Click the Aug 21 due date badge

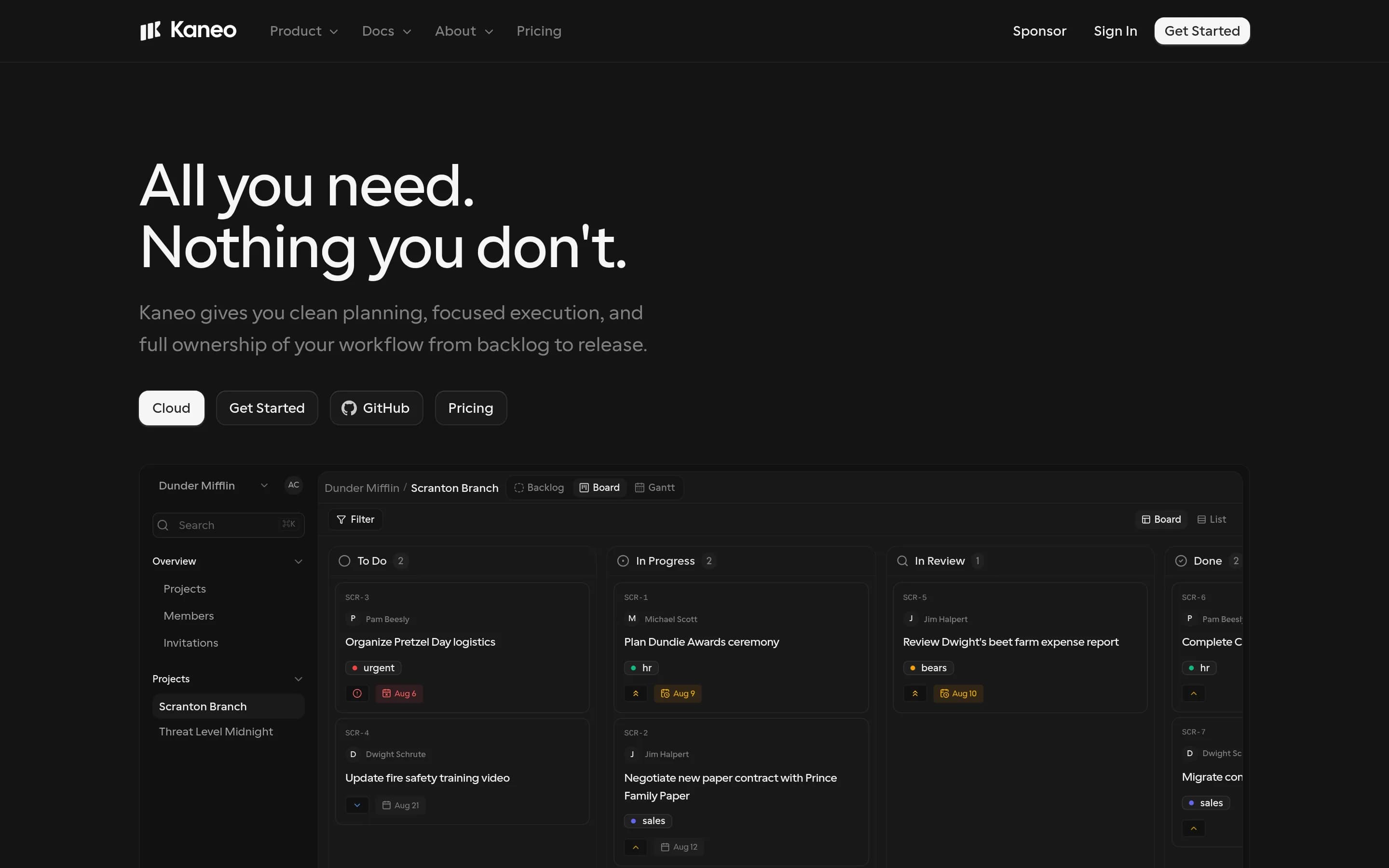pyautogui.click(x=401, y=805)
